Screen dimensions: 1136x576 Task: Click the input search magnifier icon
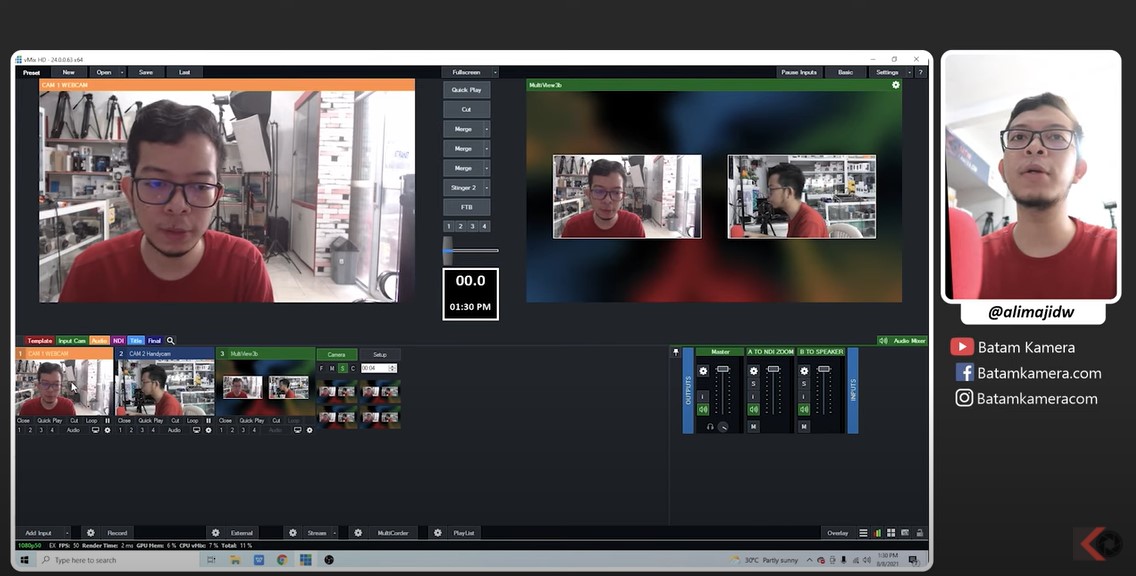tap(171, 341)
